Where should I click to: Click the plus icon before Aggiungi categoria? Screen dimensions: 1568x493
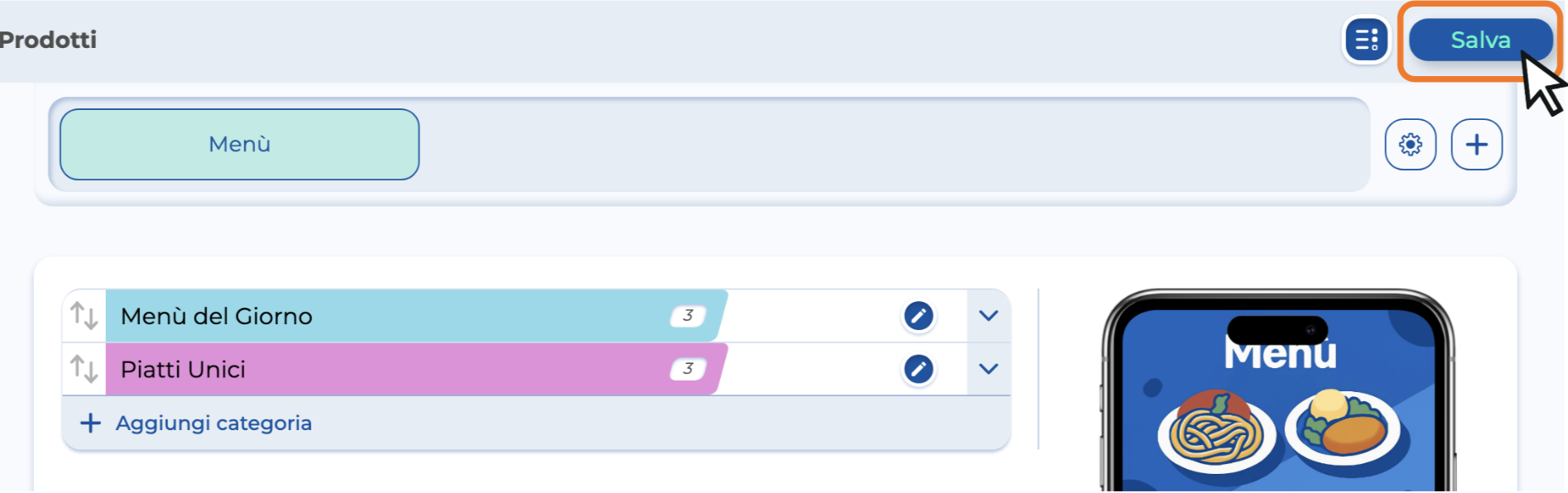click(90, 424)
